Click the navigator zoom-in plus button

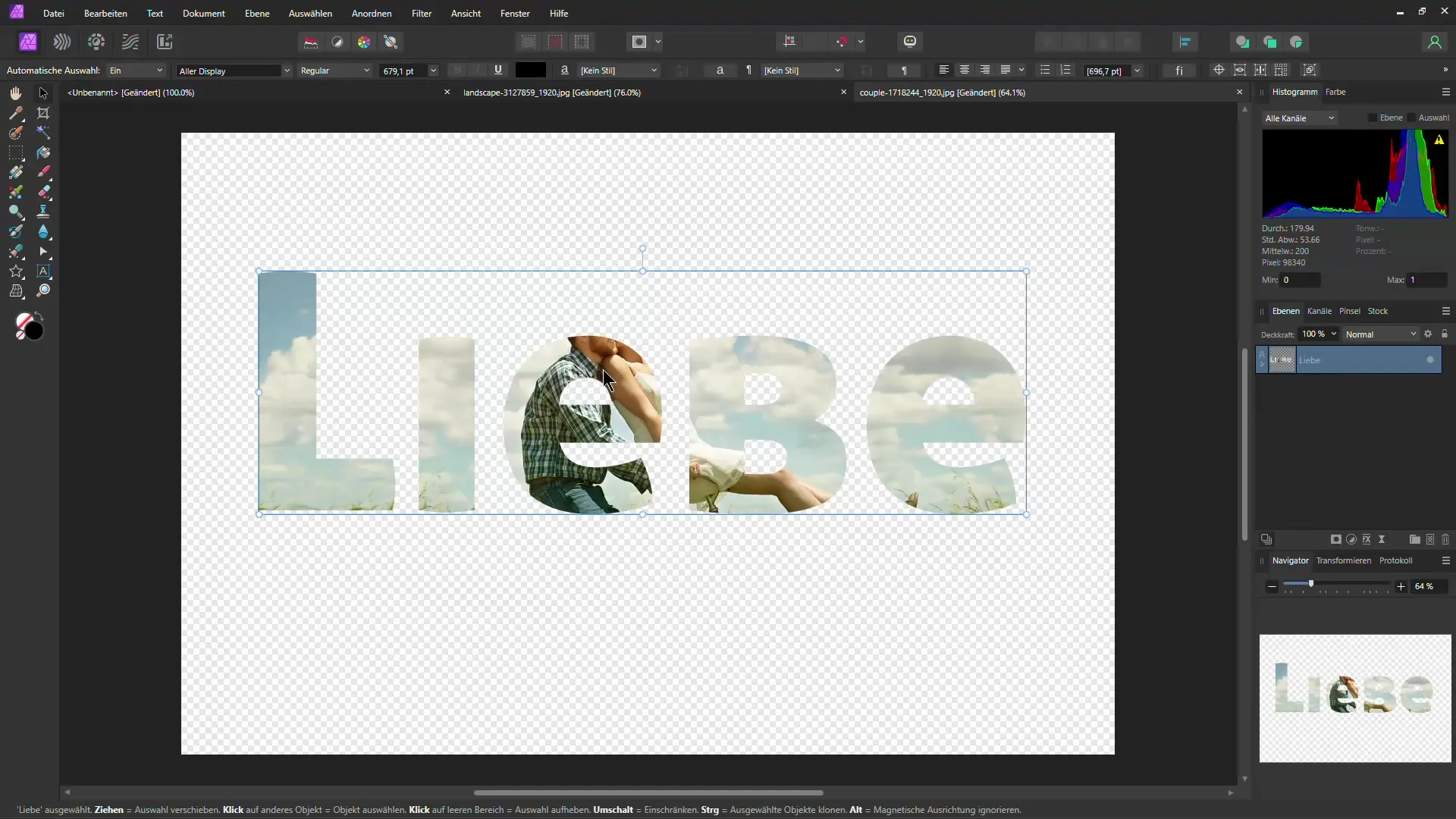(x=1401, y=586)
